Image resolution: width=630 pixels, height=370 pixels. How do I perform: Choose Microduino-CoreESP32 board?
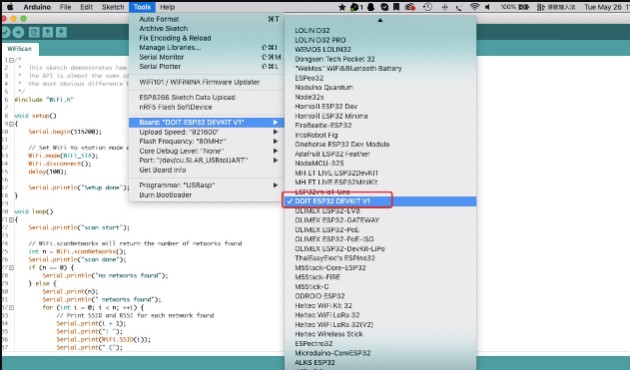coord(333,353)
